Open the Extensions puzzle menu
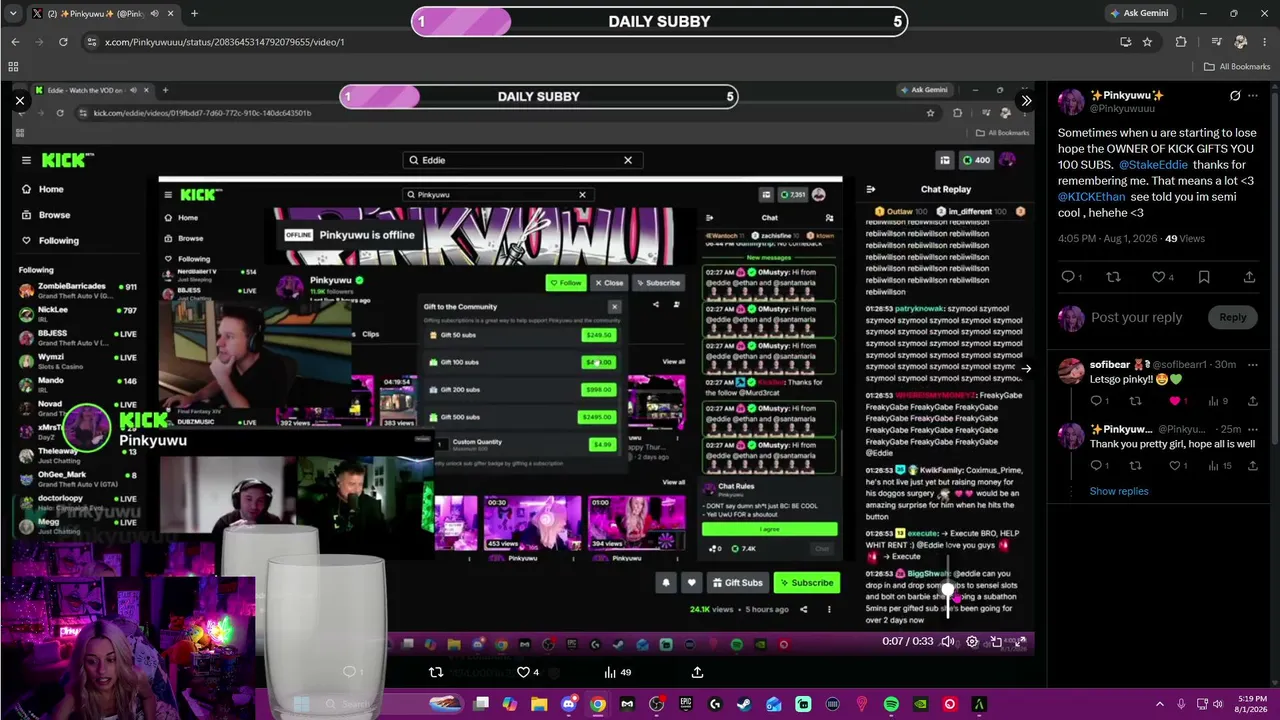This screenshot has height=720, width=1280. [1181, 42]
